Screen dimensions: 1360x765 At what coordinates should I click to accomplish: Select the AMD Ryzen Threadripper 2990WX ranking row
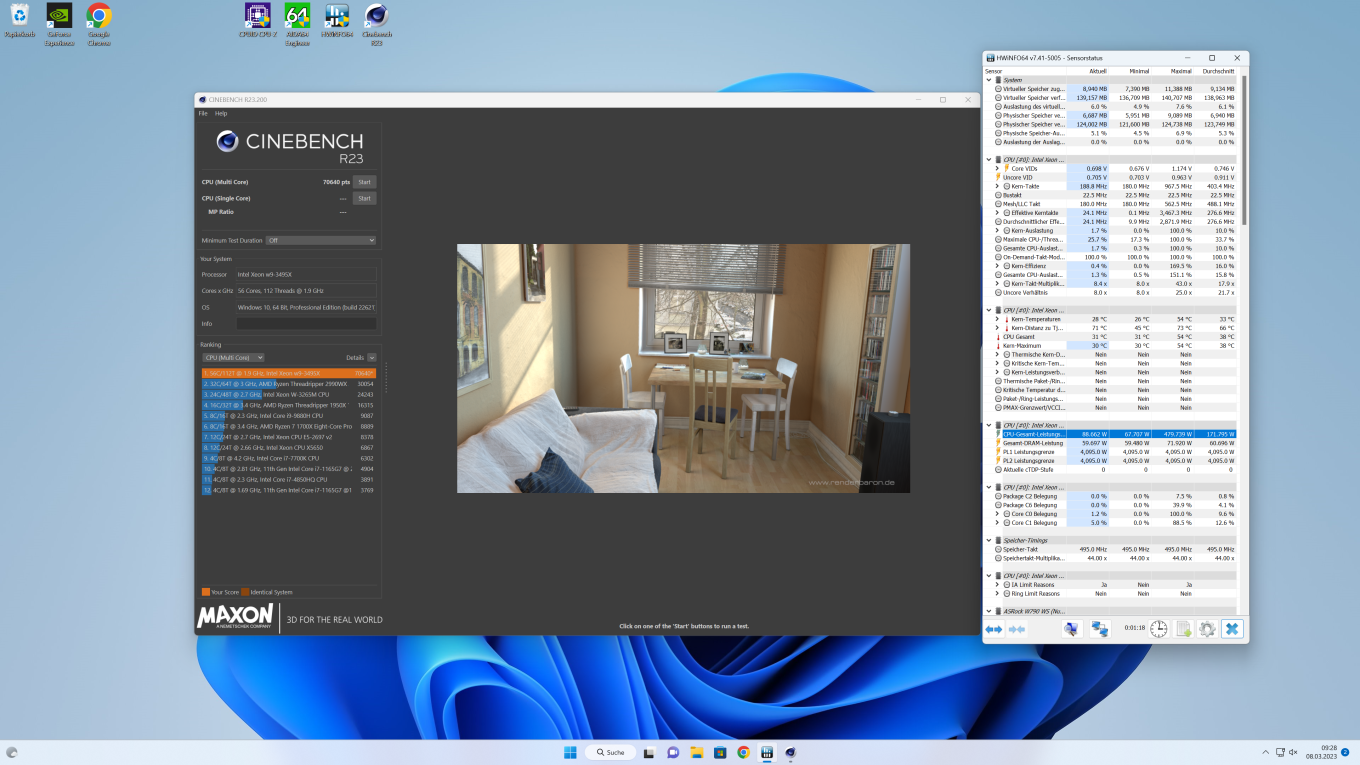click(x=289, y=383)
